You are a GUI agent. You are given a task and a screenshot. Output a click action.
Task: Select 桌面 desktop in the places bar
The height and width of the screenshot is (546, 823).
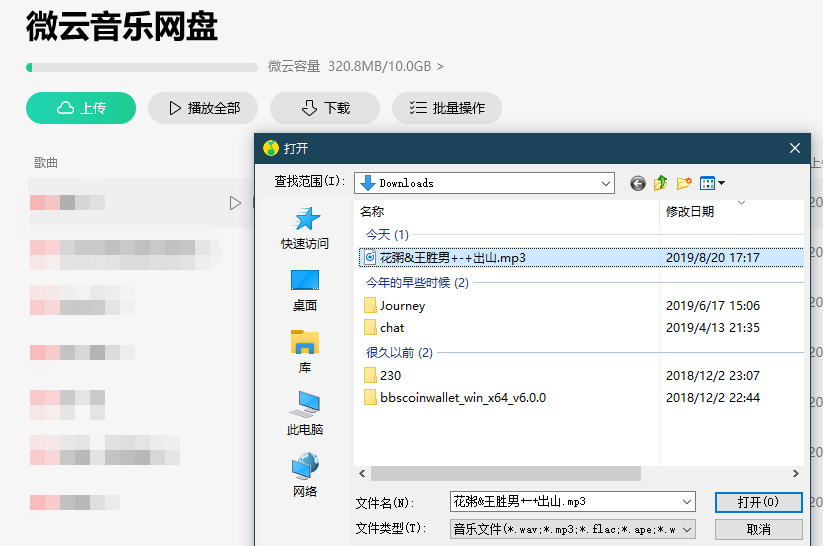click(305, 290)
